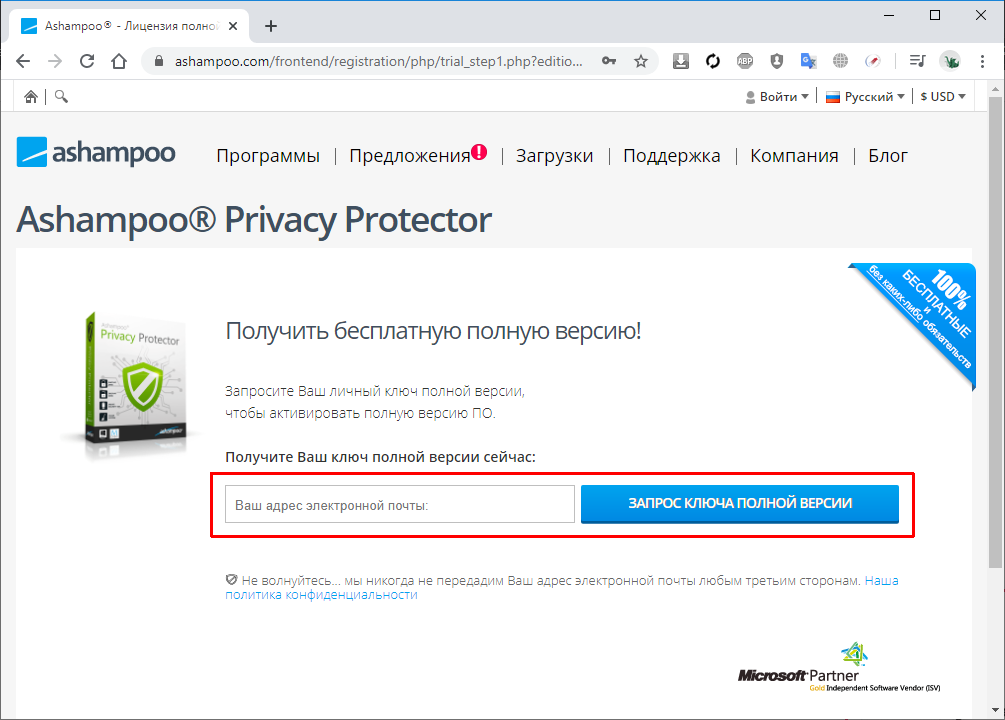Image resolution: width=1005 pixels, height=720 pixels.
Task: Bookmark the page with the star icon
Action: pyautogui.click(x=640, y=60)
